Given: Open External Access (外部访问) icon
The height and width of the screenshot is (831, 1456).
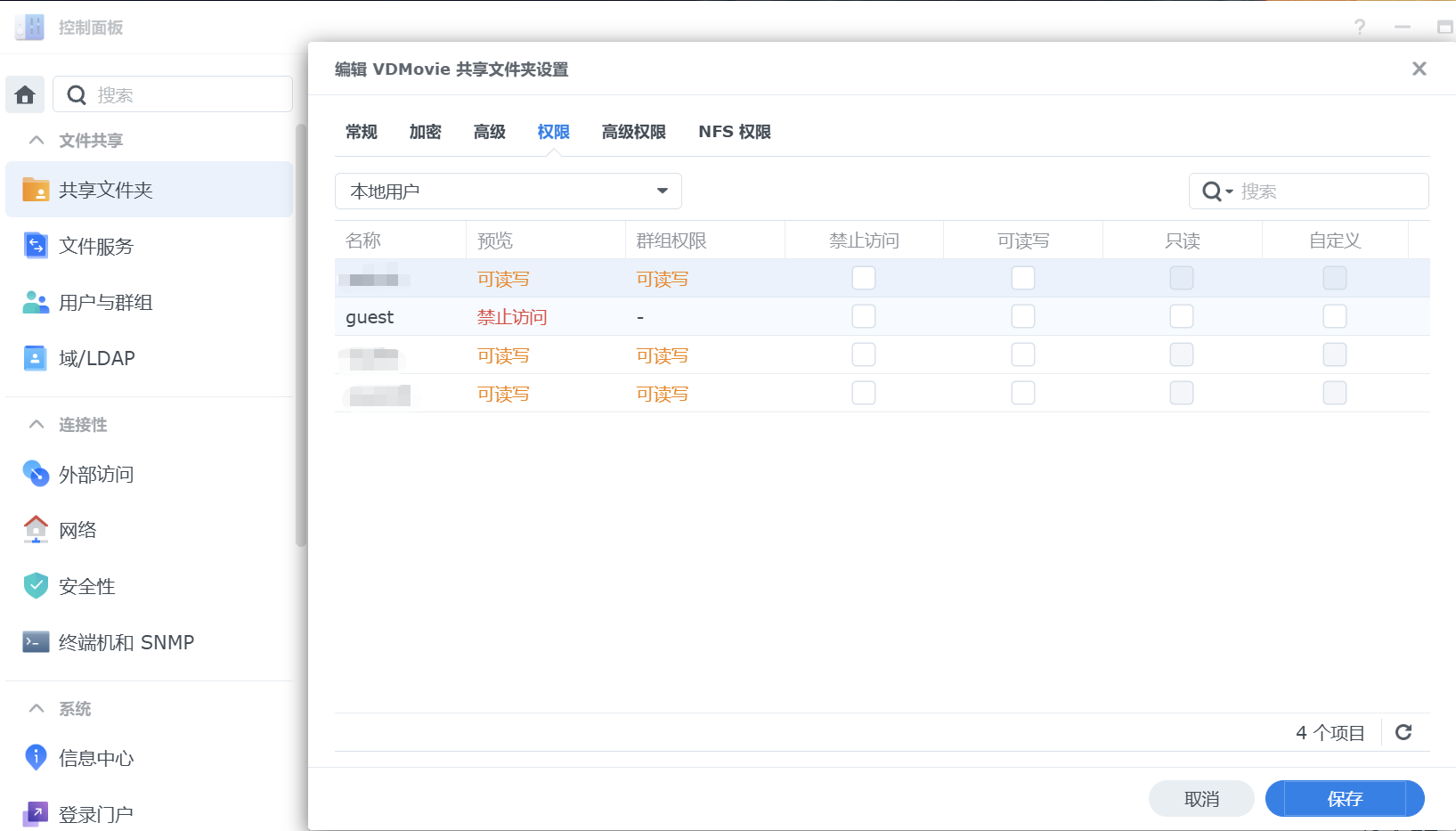Looking at the screenshot, I should tap(36, 474).
